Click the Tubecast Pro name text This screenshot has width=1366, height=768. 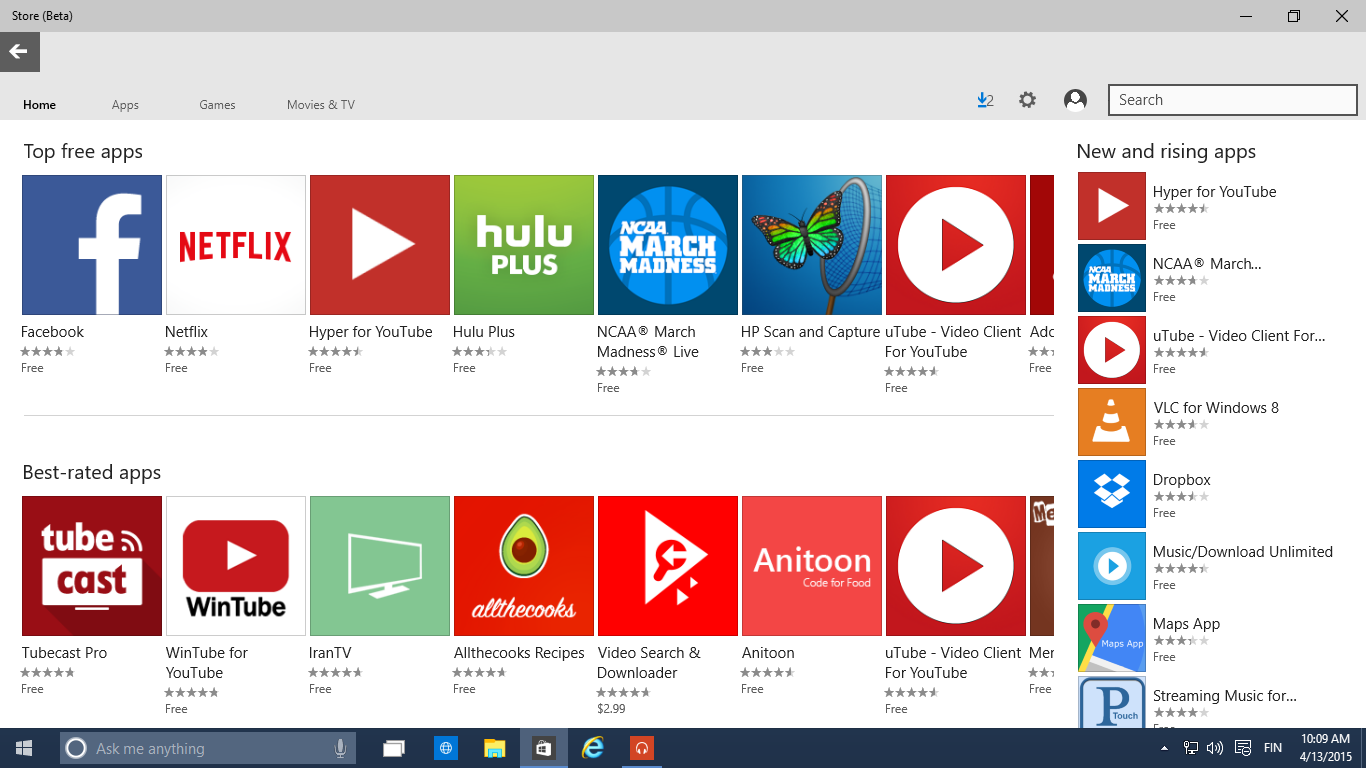point(65,653)
